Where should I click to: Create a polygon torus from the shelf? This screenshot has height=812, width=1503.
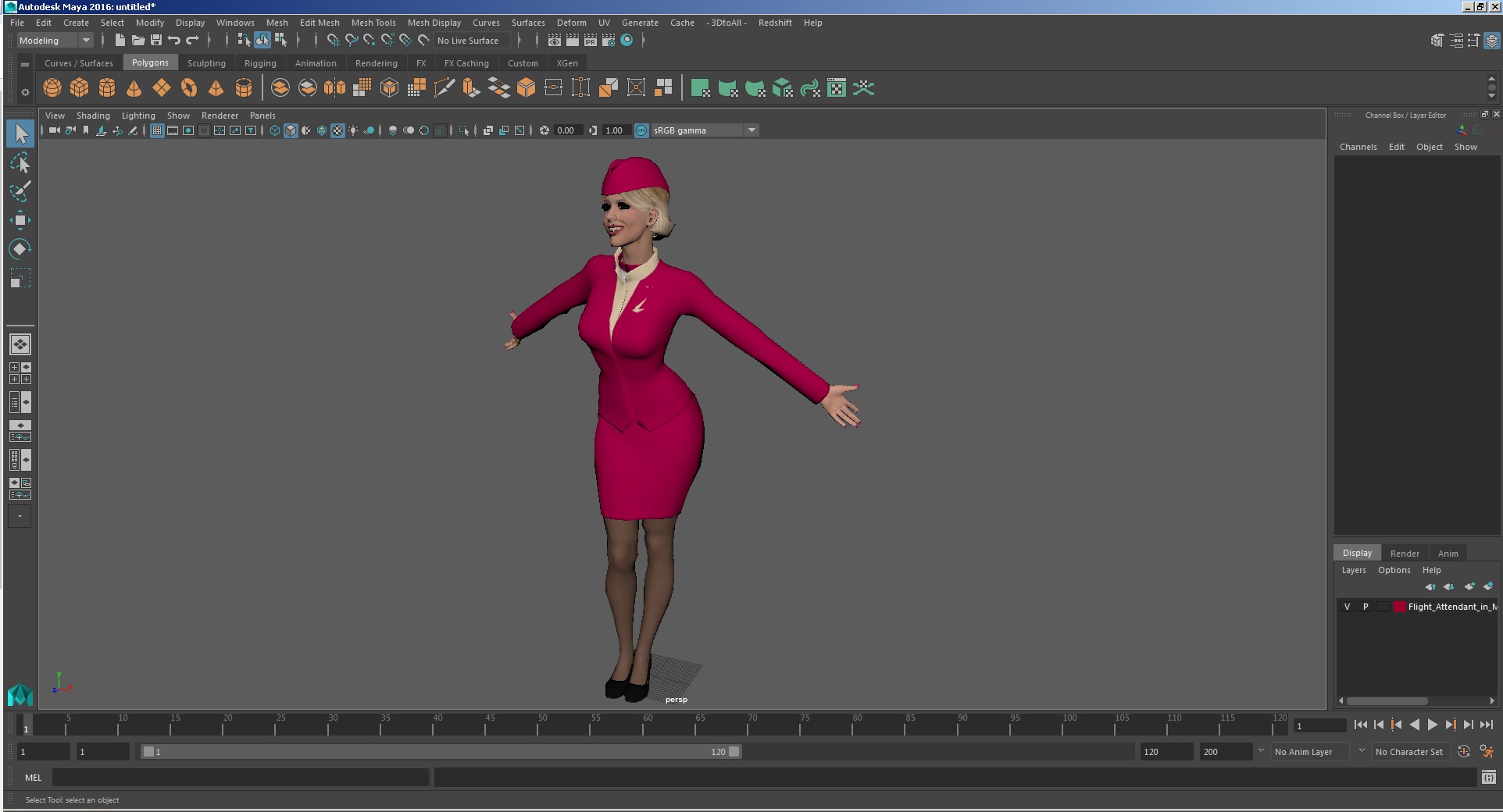189,88
